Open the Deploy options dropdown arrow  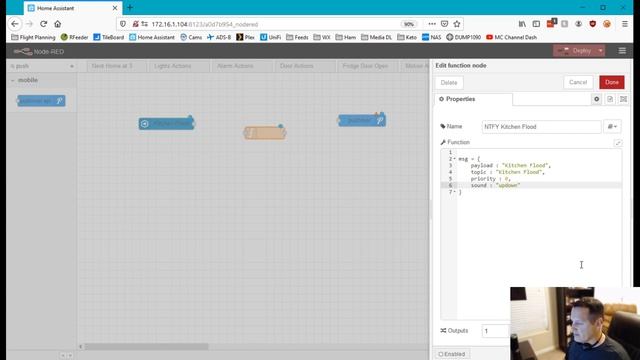click(x=600, y=51)
